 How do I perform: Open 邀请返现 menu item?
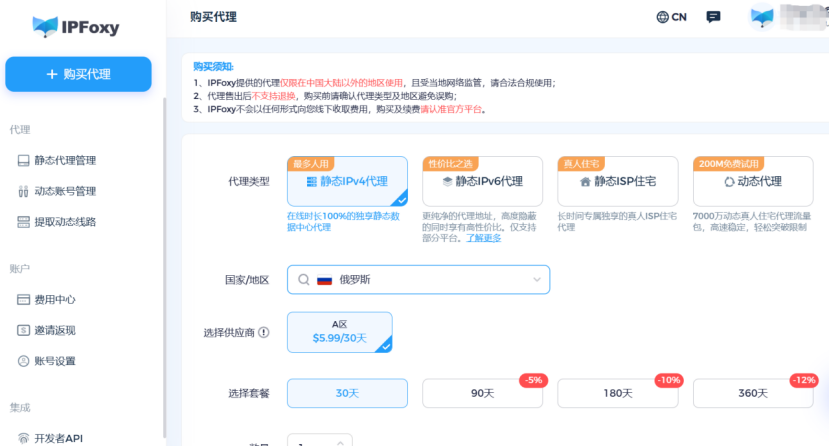(55, 330)
